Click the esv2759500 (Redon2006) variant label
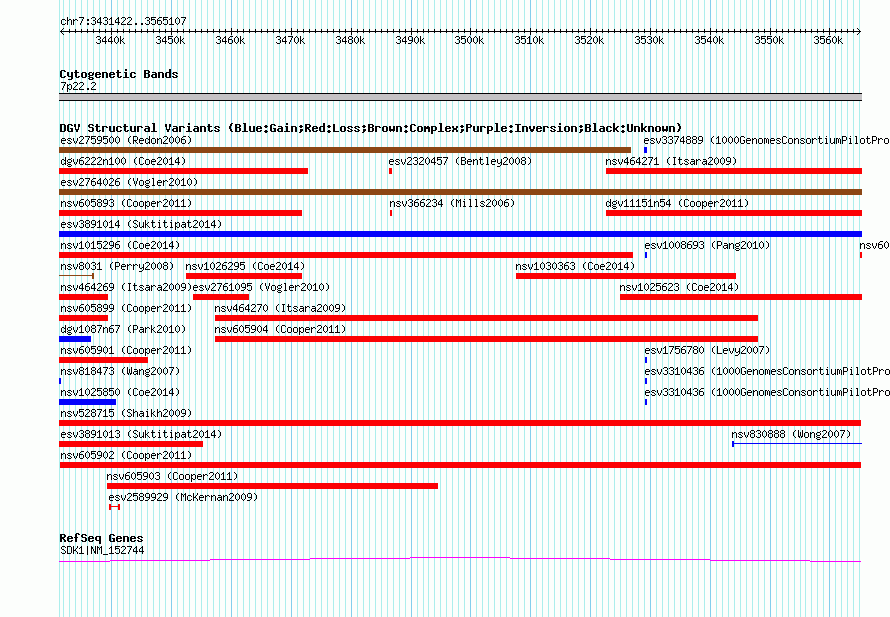 (126, 140)
